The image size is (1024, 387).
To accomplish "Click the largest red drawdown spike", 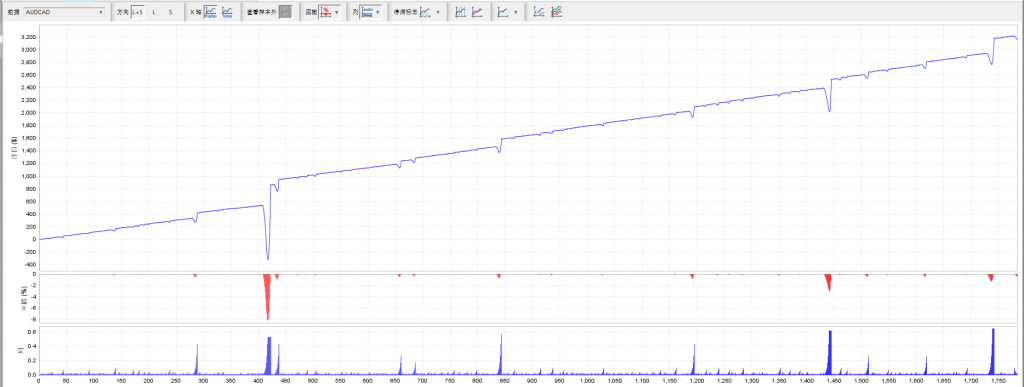I will [267, 295].
